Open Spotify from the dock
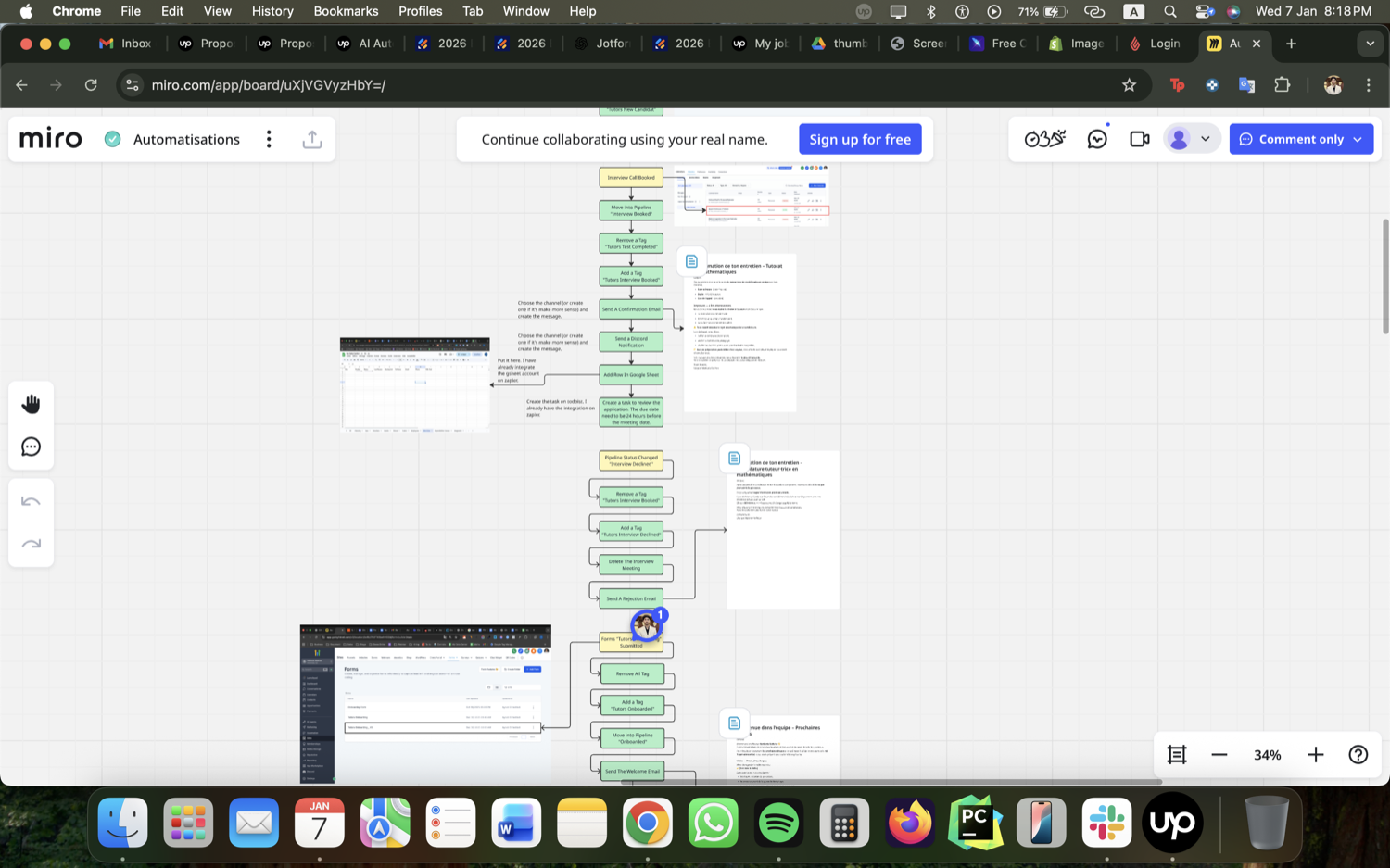1390x868 pixels. pos(778,823)
